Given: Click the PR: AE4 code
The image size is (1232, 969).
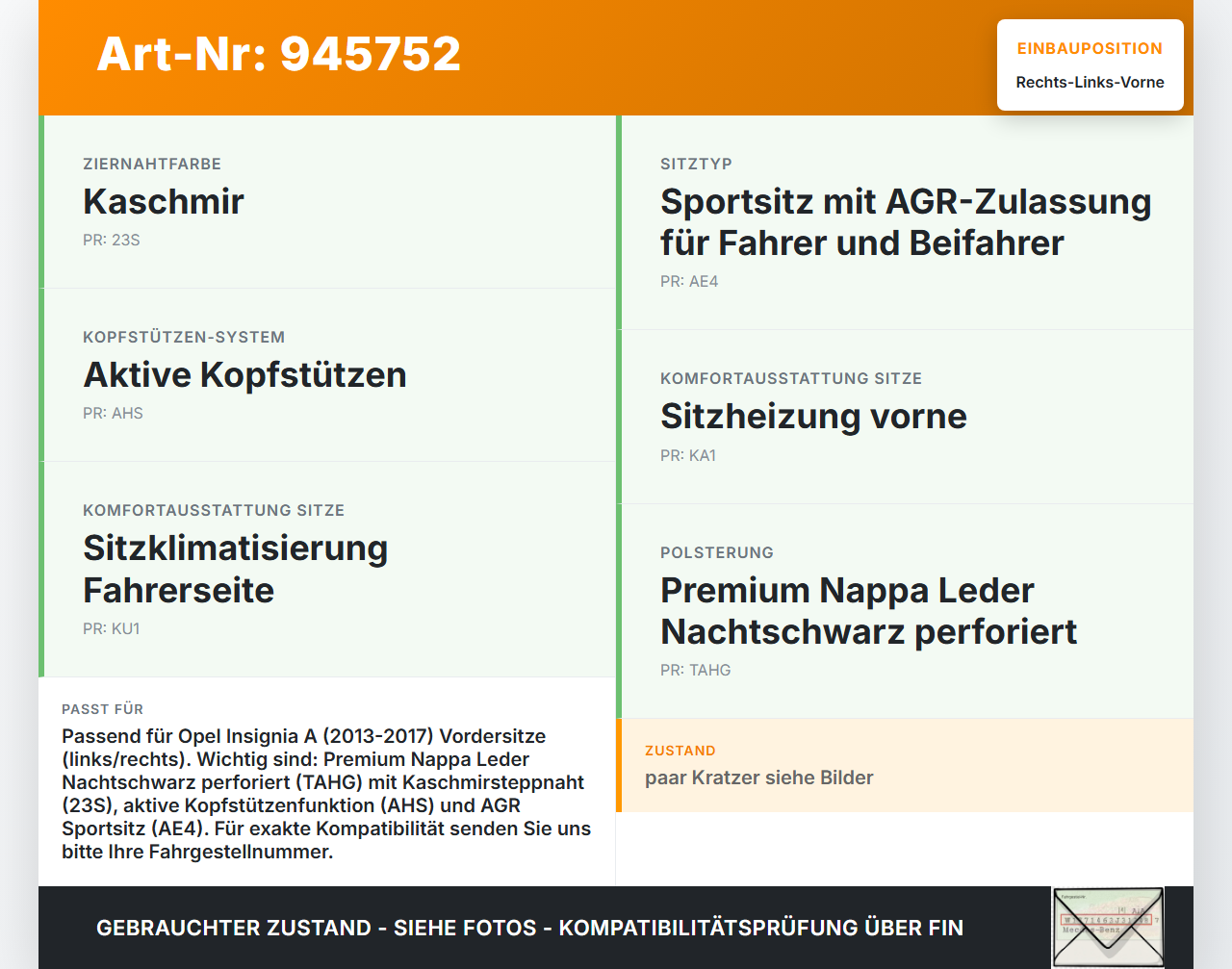Looking at the screenshot, I should coord(689,281).
